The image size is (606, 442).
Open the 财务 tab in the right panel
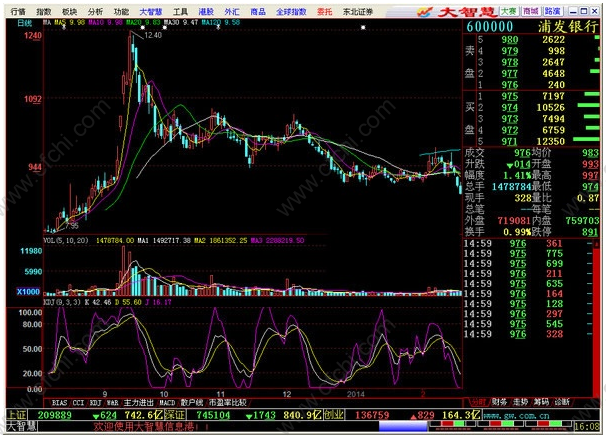click(499, 402)
